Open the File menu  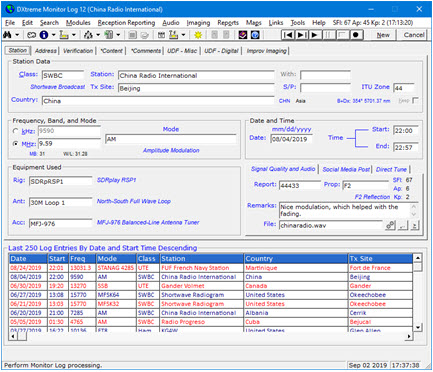[10, 23]
